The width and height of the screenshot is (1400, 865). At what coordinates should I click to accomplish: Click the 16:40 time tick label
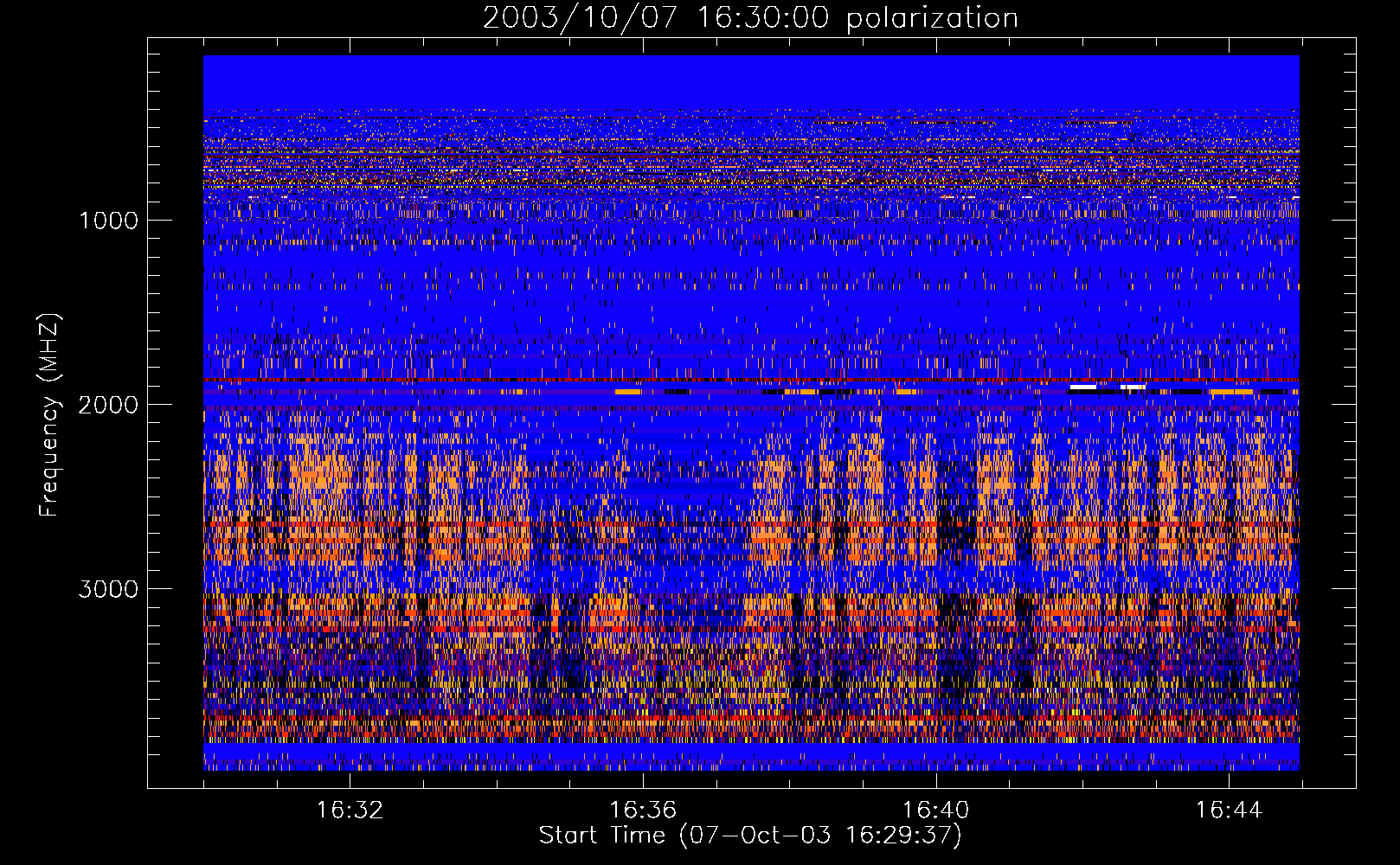(x=936, y=811)
